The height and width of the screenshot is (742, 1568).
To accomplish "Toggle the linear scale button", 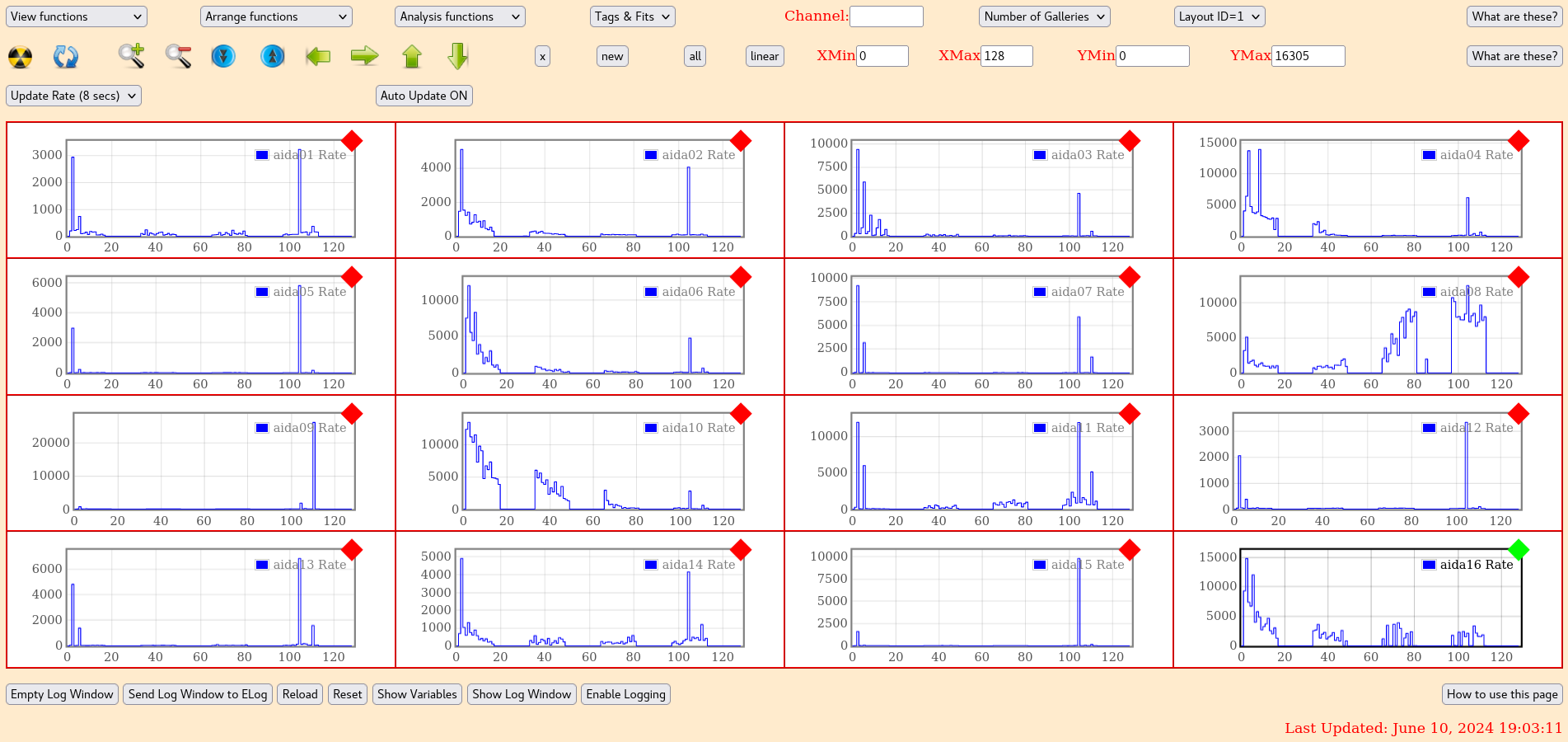I will [x=764, y=56].
